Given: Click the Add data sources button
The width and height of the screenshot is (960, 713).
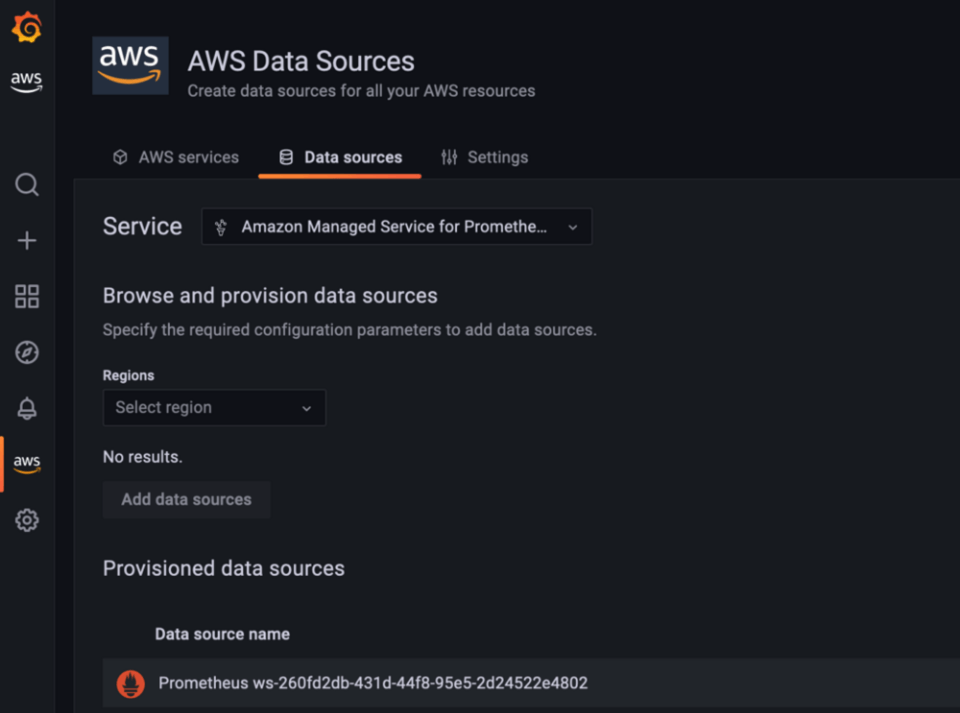Looking at the screenshot, I should [x=187, y=499].
